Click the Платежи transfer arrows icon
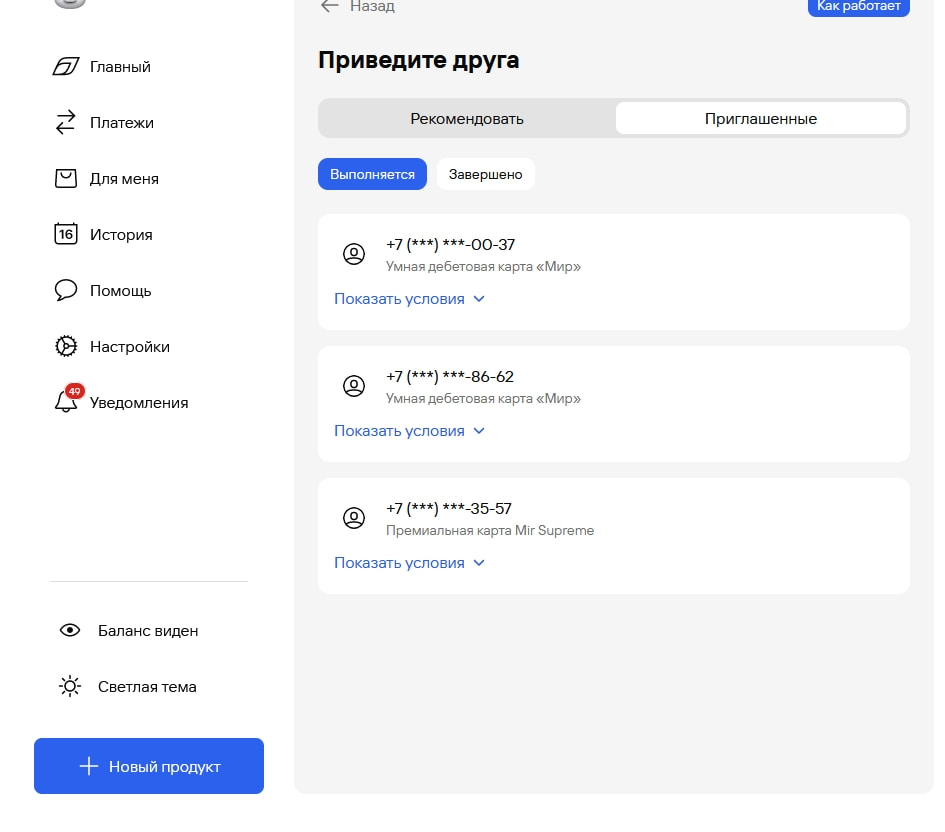 66,122
